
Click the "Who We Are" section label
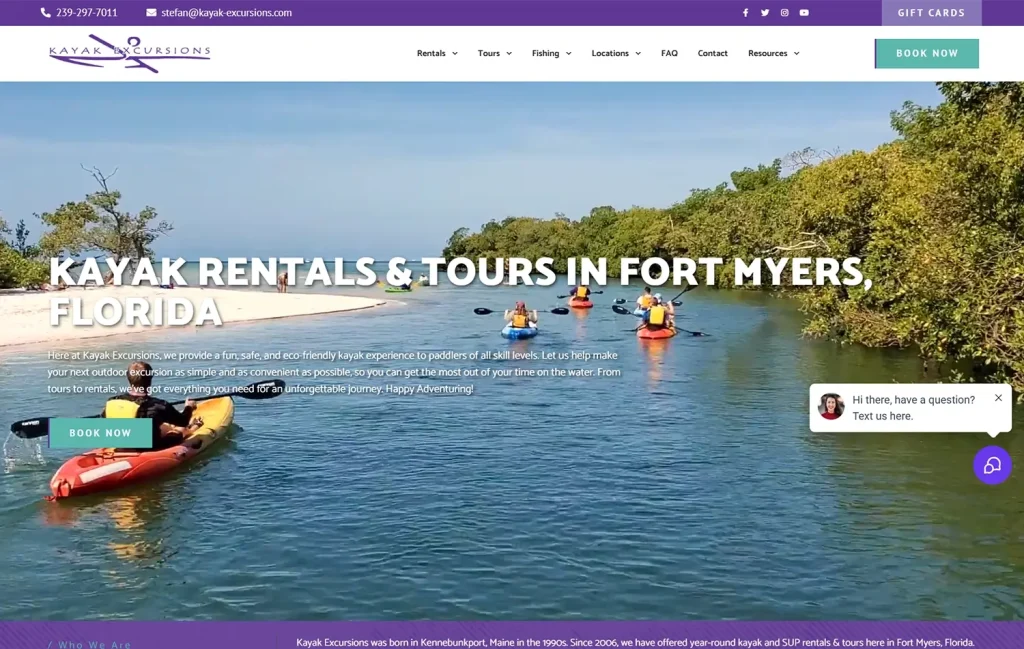point(90,644)
